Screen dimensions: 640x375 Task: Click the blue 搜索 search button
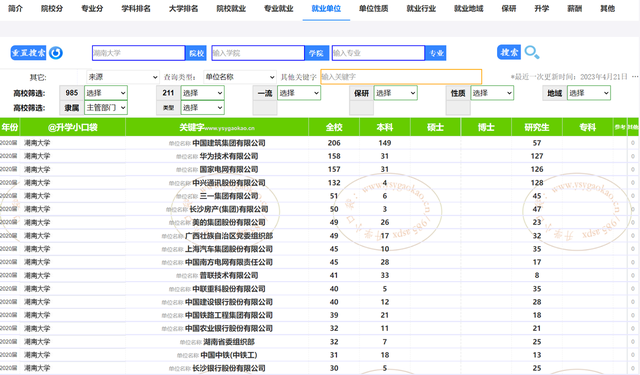[509, 52]
